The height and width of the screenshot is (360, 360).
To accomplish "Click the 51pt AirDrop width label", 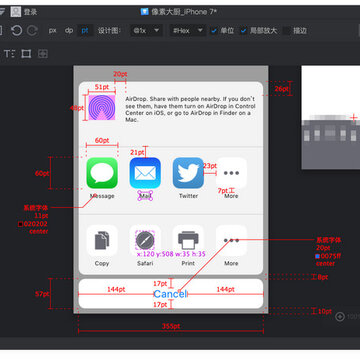I will [x=102, y=87].
